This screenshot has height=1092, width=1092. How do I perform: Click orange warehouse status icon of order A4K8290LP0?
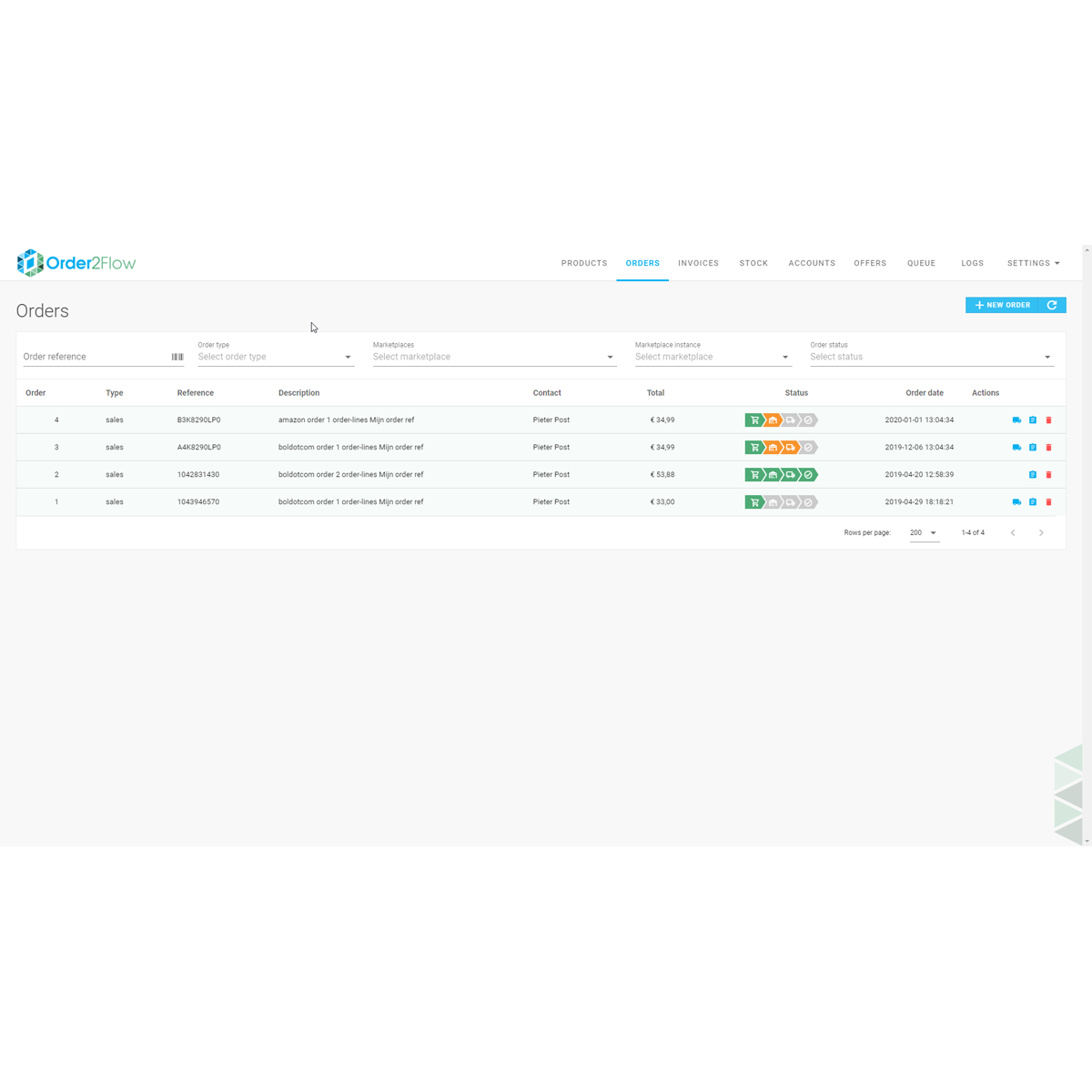click(773, 448)
